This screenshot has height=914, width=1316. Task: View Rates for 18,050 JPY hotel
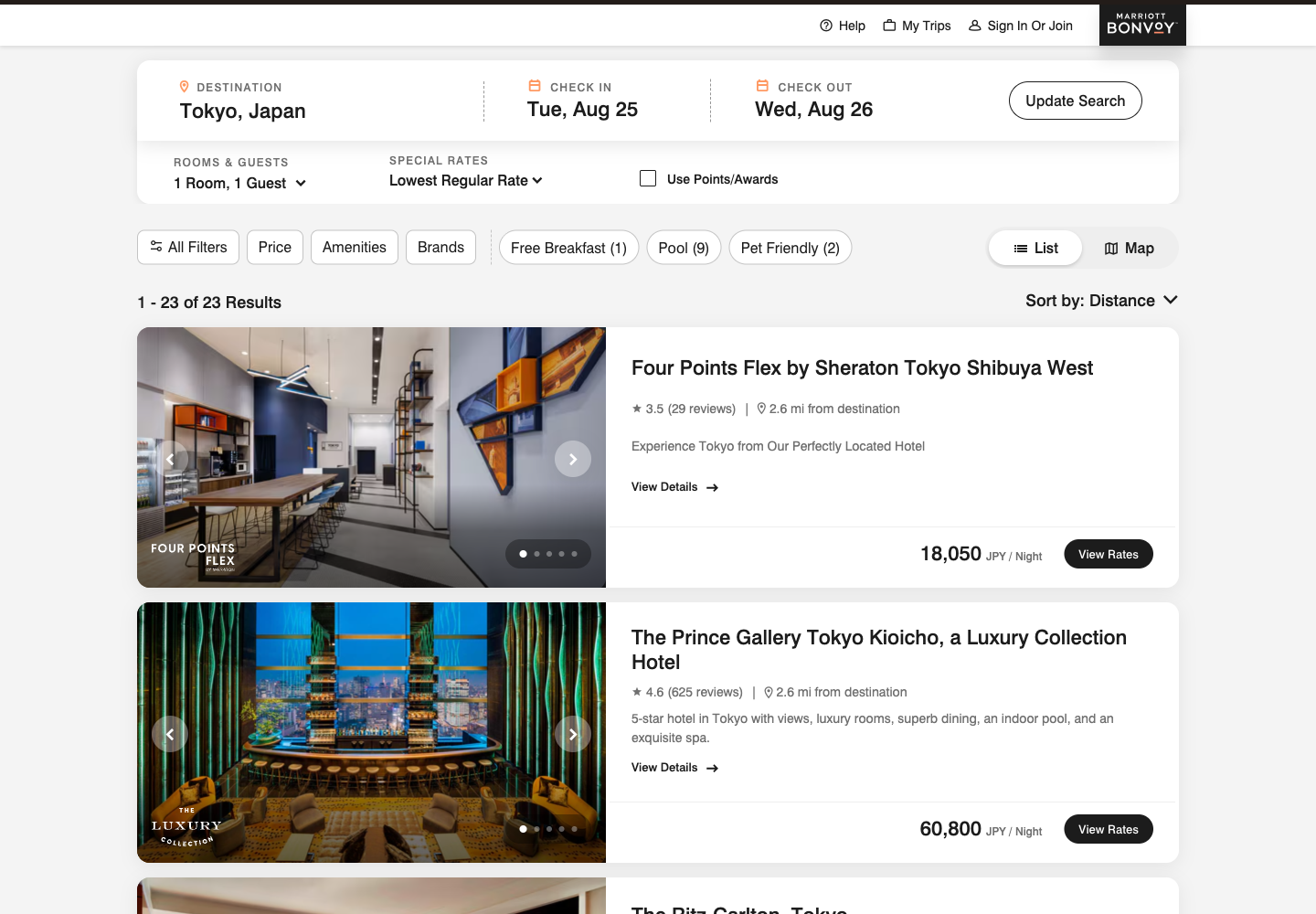coord(1109,554)
